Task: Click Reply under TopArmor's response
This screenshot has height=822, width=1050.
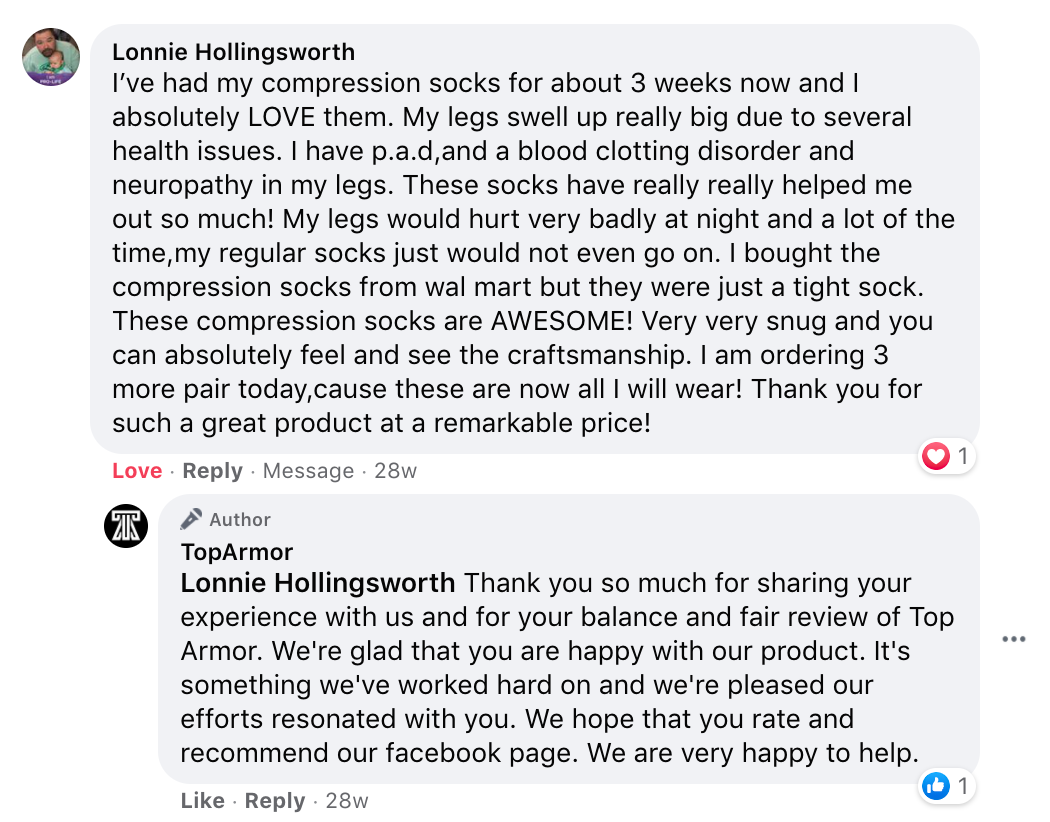Action: click(x=275, y=801)
